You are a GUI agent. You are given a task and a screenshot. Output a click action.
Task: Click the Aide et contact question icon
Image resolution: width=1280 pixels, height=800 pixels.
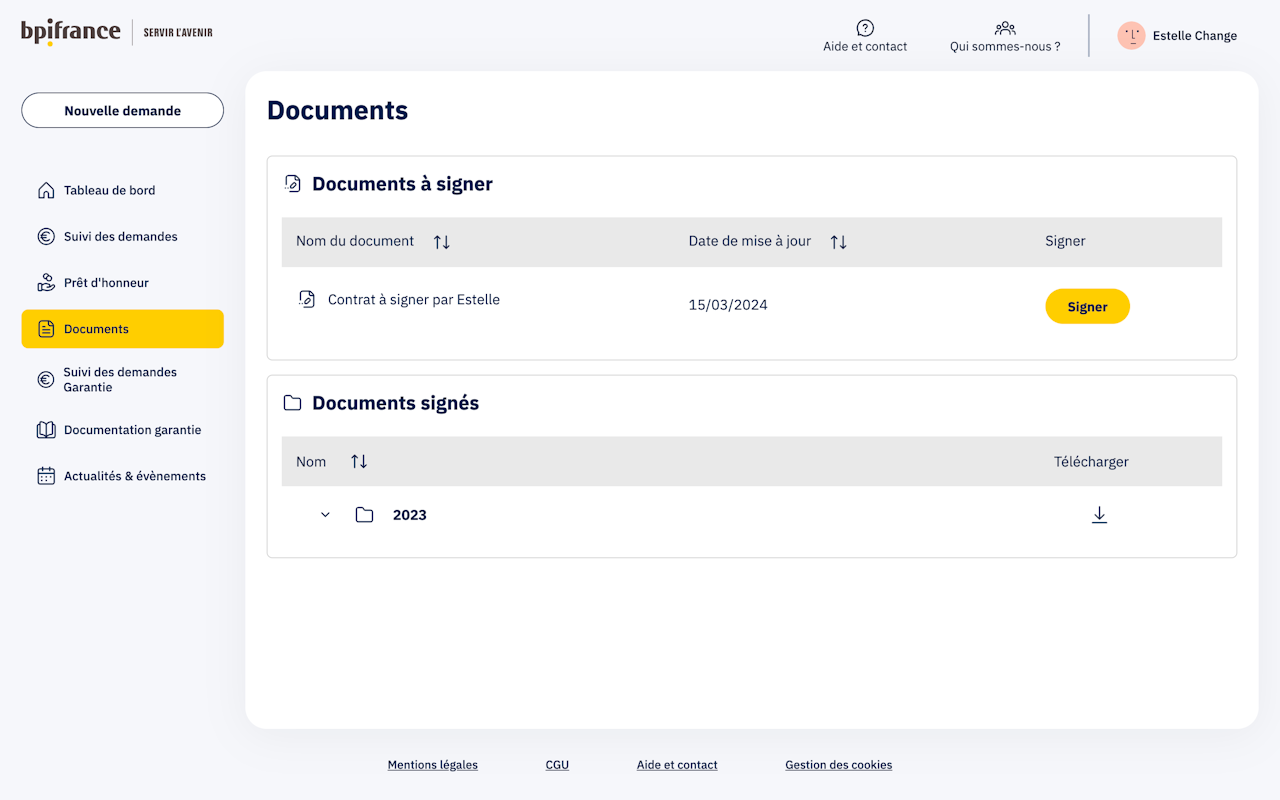[865, 28]
